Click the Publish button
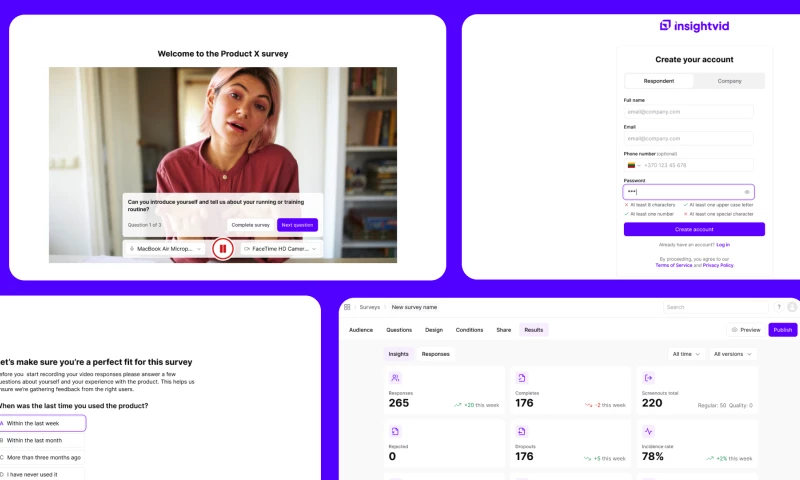The width and height of the screenshot is (800, 480). (783, 330)
